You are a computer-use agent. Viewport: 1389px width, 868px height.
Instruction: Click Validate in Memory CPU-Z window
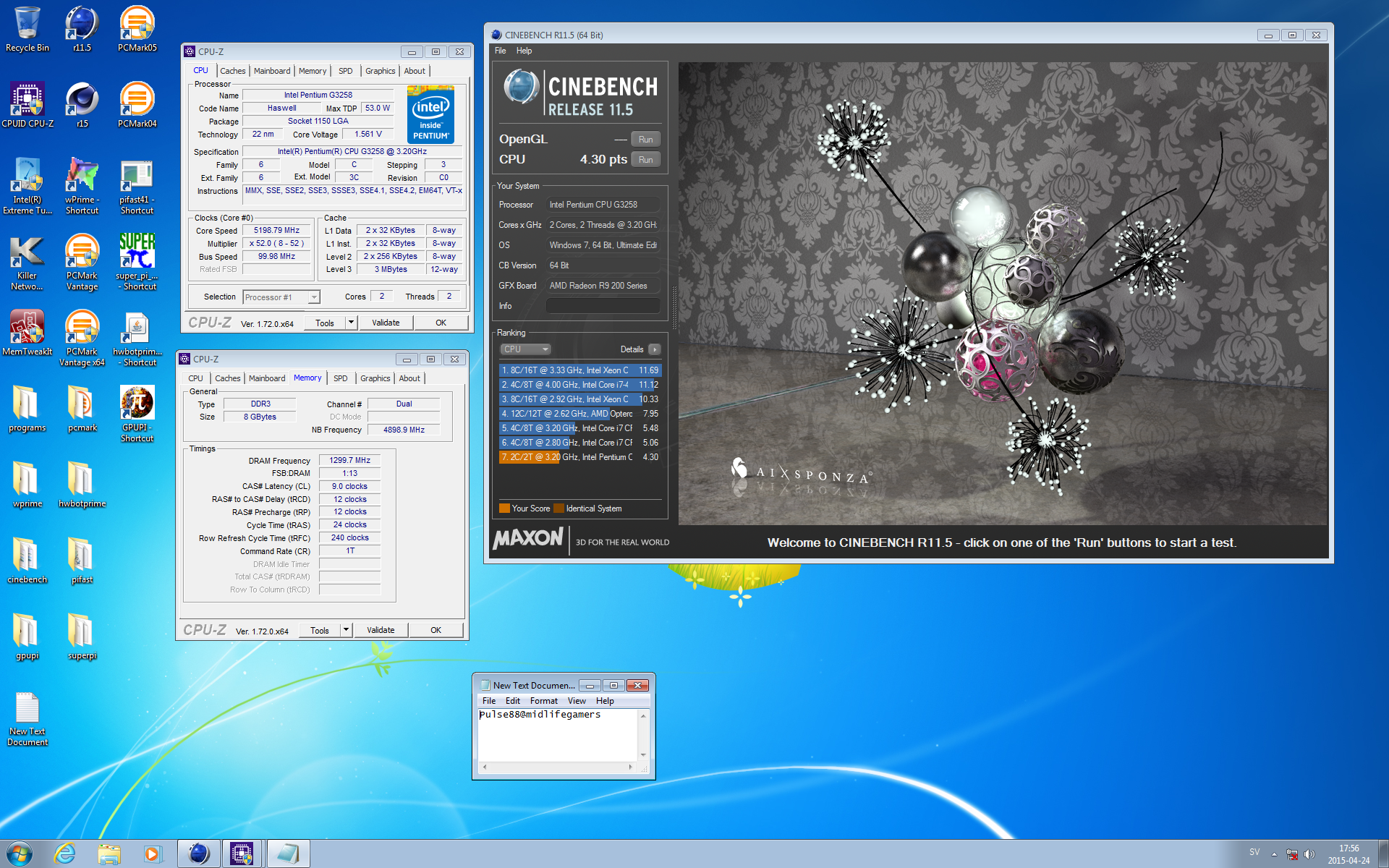pyautogui.click(x=381, y=630)
